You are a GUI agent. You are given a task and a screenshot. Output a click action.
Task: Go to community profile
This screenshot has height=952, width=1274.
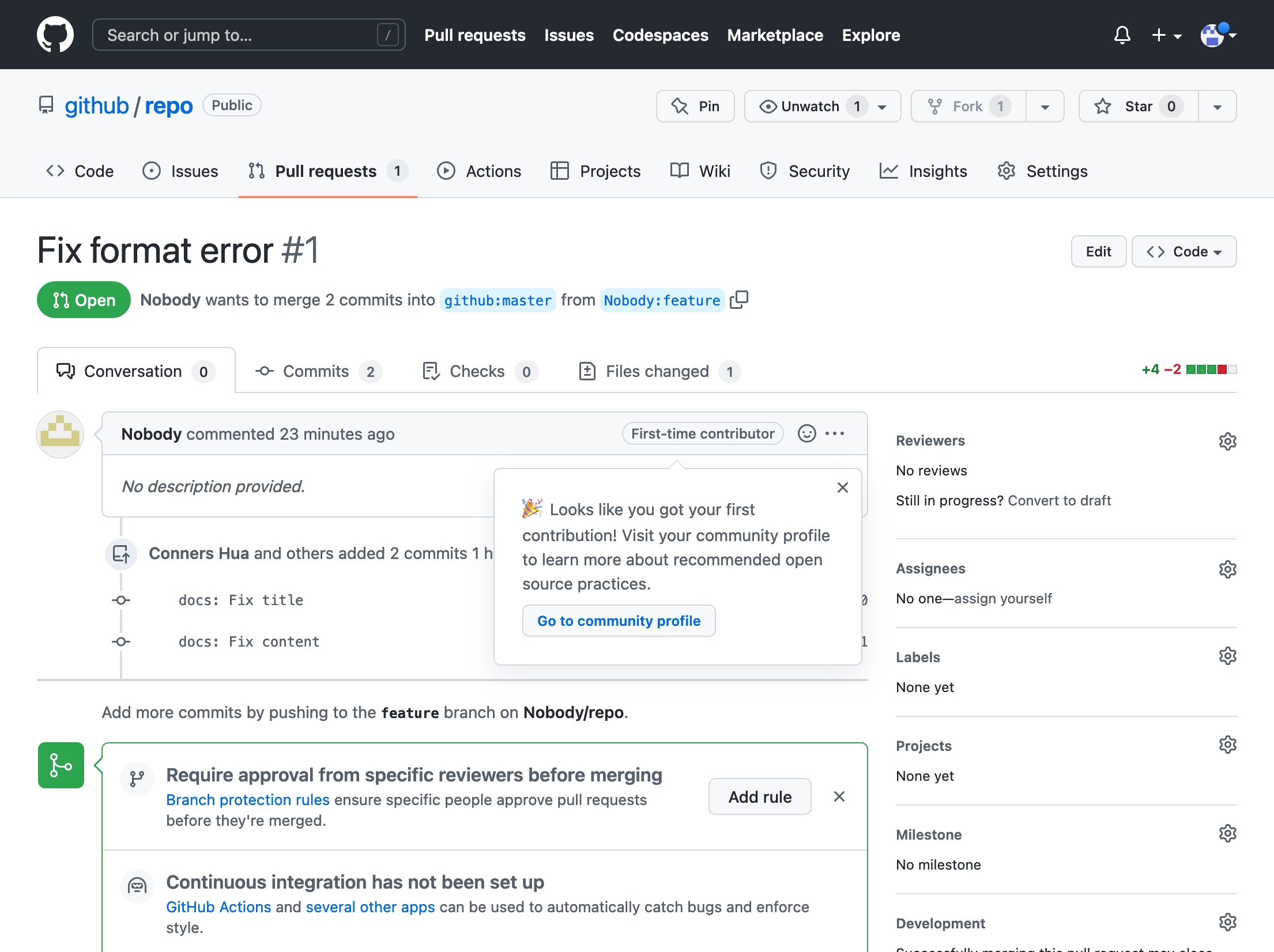pyautogui.click(x=619, y=621)
